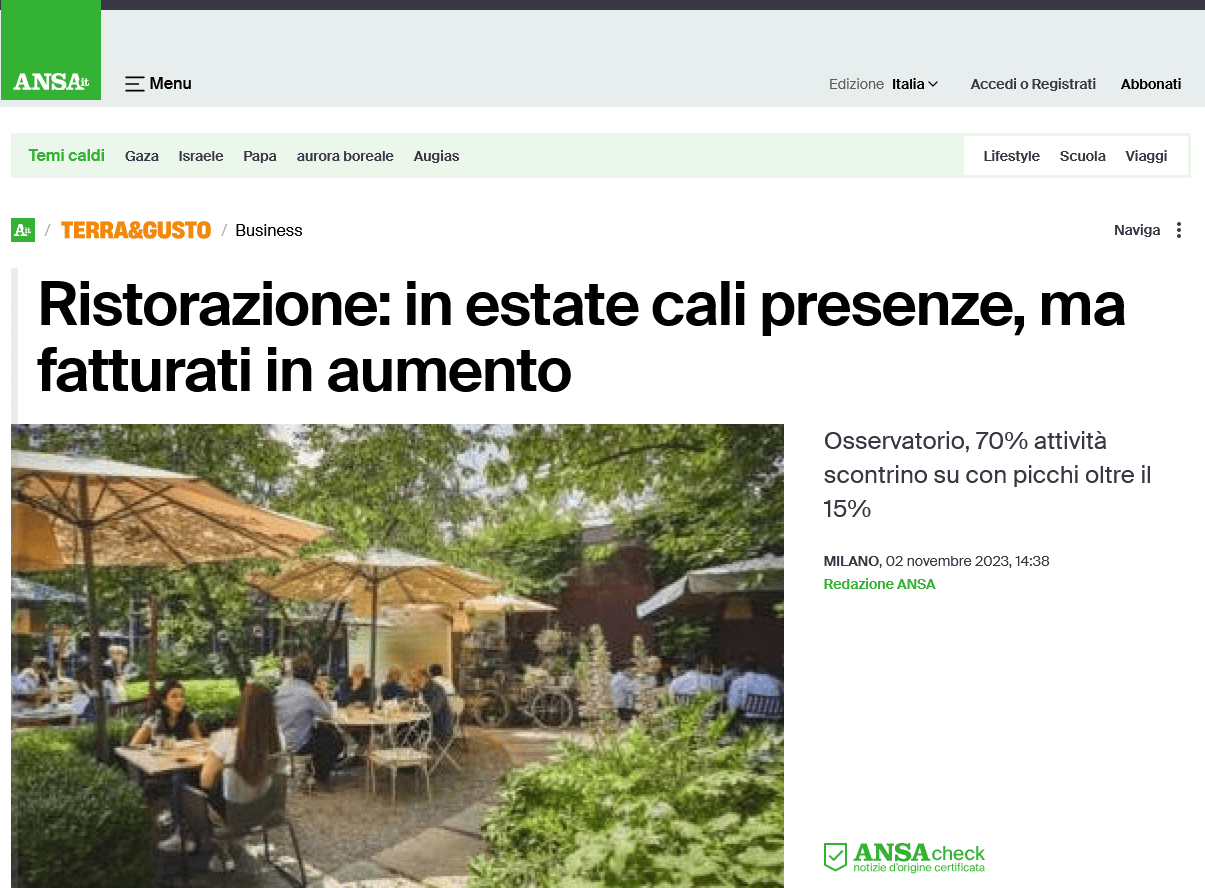The width and height of the screenshot is (1205, 888).
Task: Select the Gaza hot topic
Action: (x=142, y=156)
